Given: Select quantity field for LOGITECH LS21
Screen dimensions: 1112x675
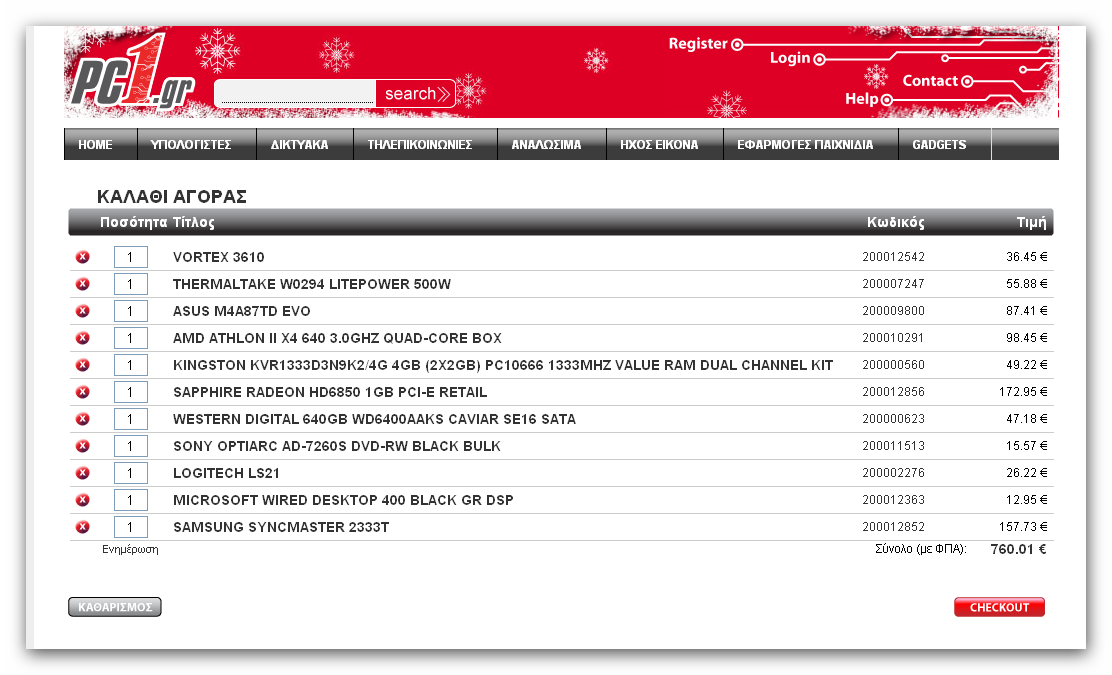Looking at the screenshot, I should pyautogui.click(x=130, y=473).
